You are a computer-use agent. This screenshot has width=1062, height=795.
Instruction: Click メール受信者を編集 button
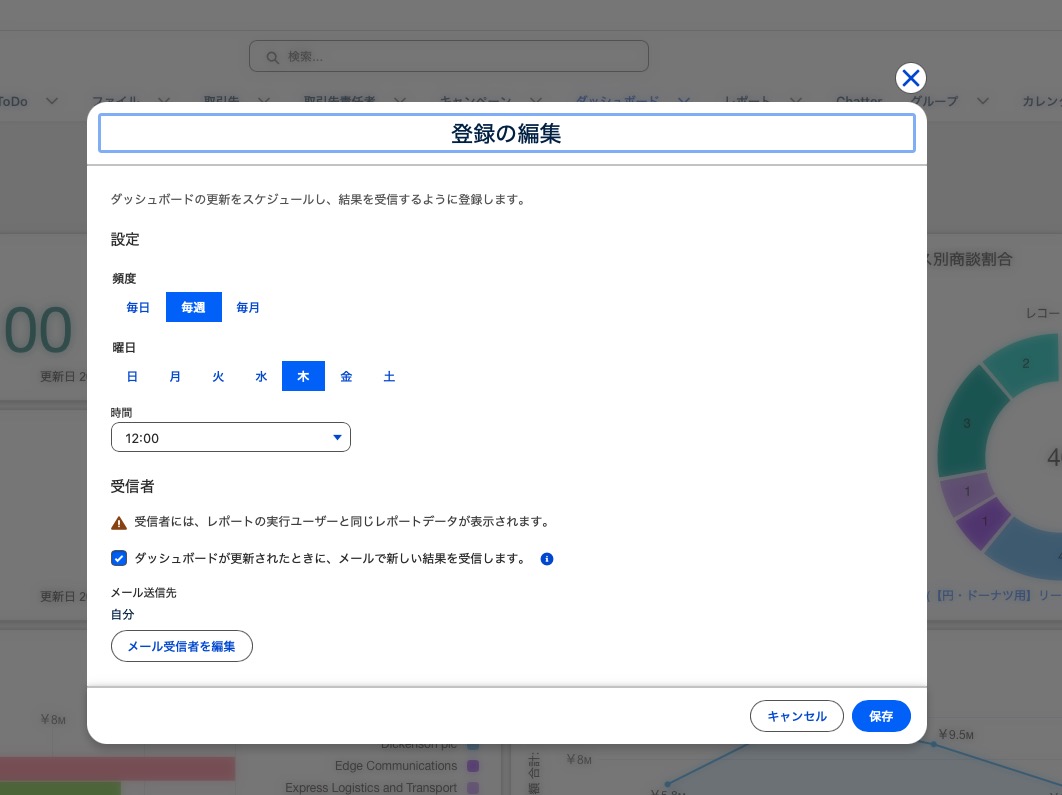pyautogui.click(x=182, y=646)
